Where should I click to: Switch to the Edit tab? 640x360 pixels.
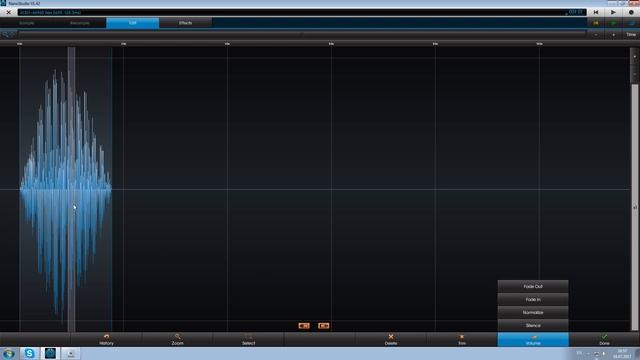coord(133,23)
